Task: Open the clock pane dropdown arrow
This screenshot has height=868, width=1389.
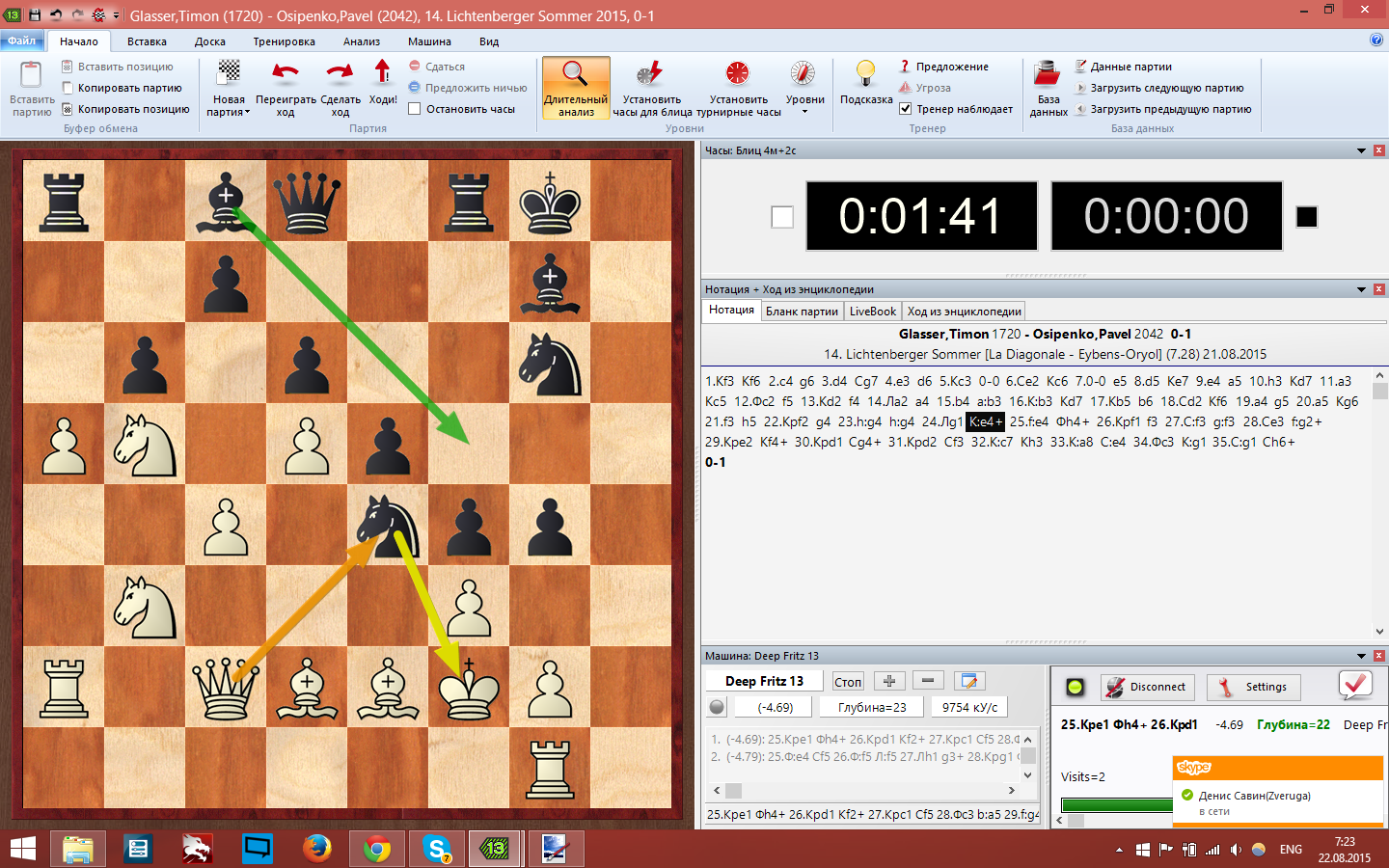Action: tap(1361, 150)
